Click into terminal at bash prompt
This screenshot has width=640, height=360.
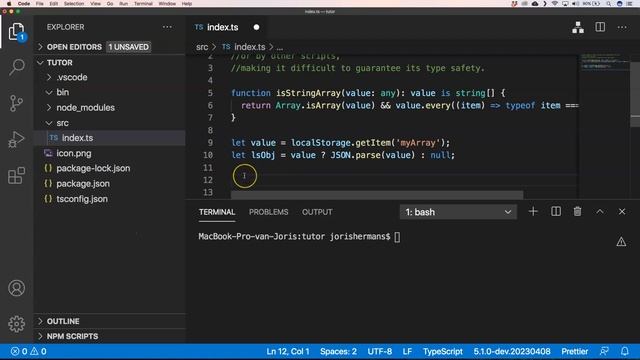[397, 237]
